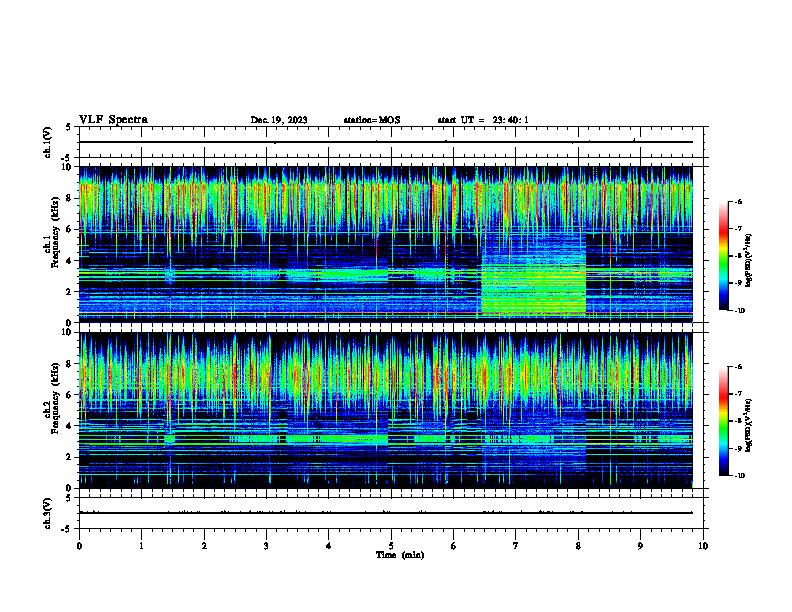Select the ch.1 "Frequency (kHz)" axis label
The width and height of the screenshot is (792, 612).
click(55, 232)
